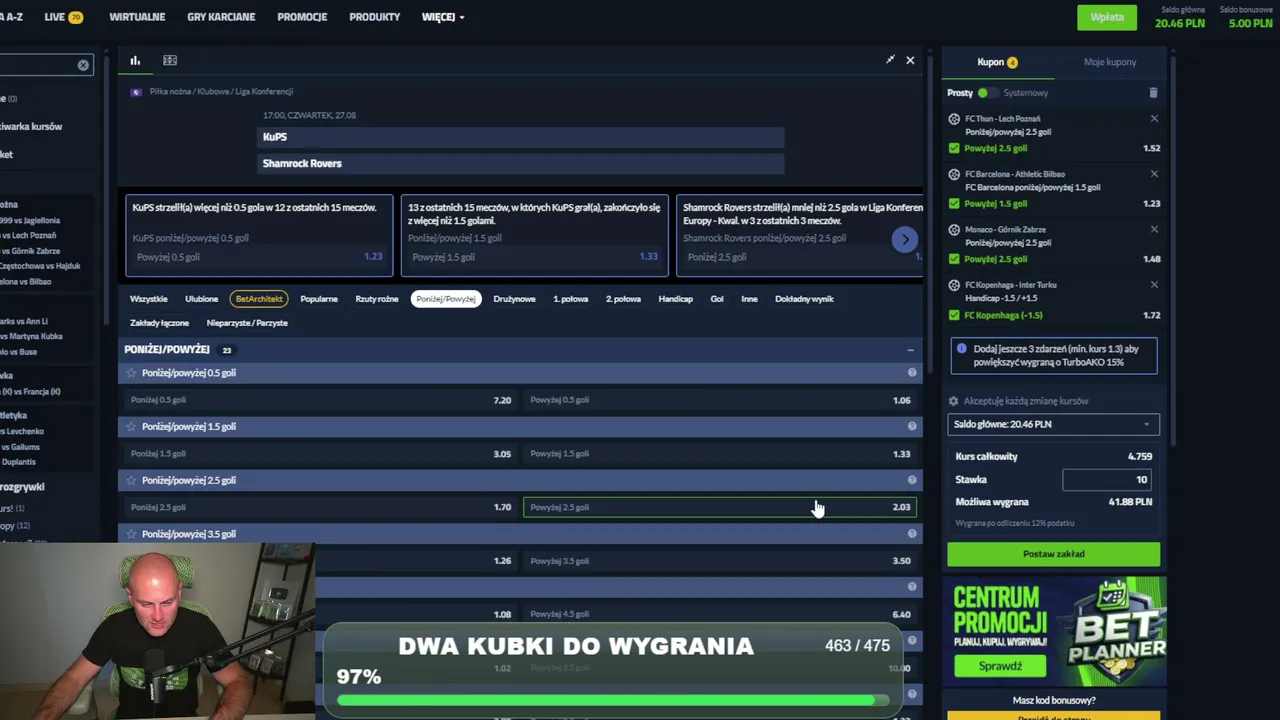1280x720 pixels.
Task: Click the football icon beside FC Barcelona - Athletic Bilbao
Action: [954, 174]
